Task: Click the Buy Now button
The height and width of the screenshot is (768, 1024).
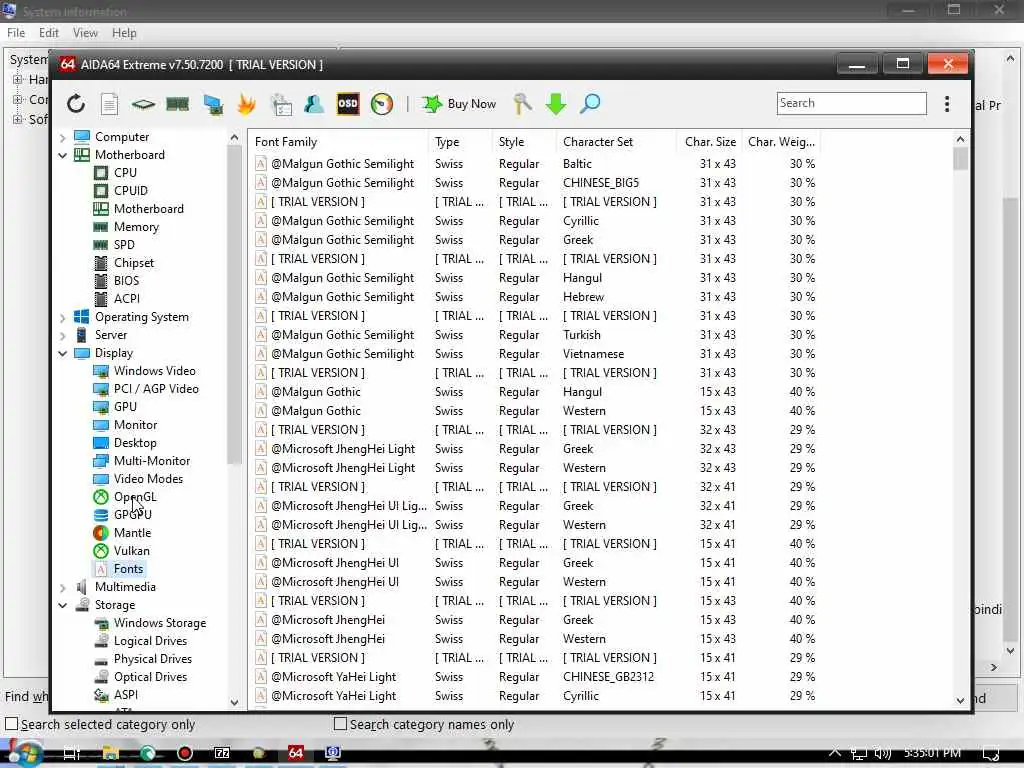Action: [x=458, y=104]
